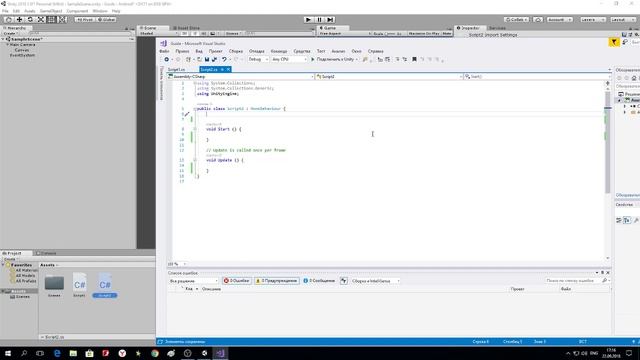The image size is (640, 360).
Task: Select EventSystem in Hierarchy
Action: [22, 55]
